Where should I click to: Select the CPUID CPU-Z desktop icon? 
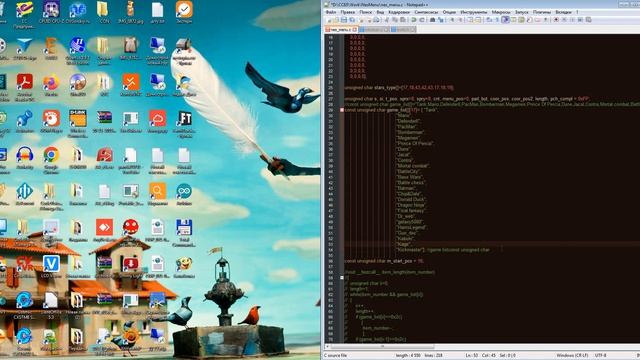(51, 12)
